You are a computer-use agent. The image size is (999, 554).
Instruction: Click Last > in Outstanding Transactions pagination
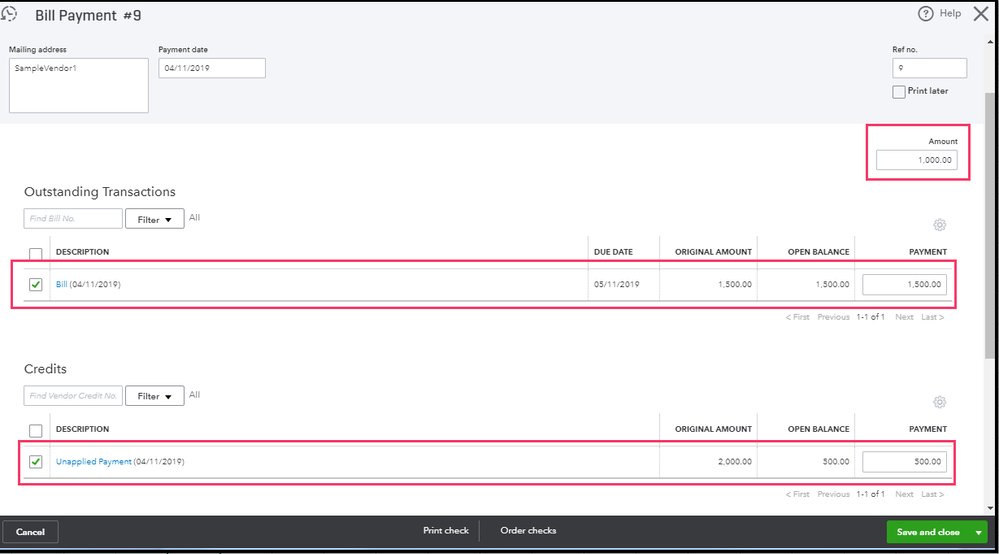(932, 316)
